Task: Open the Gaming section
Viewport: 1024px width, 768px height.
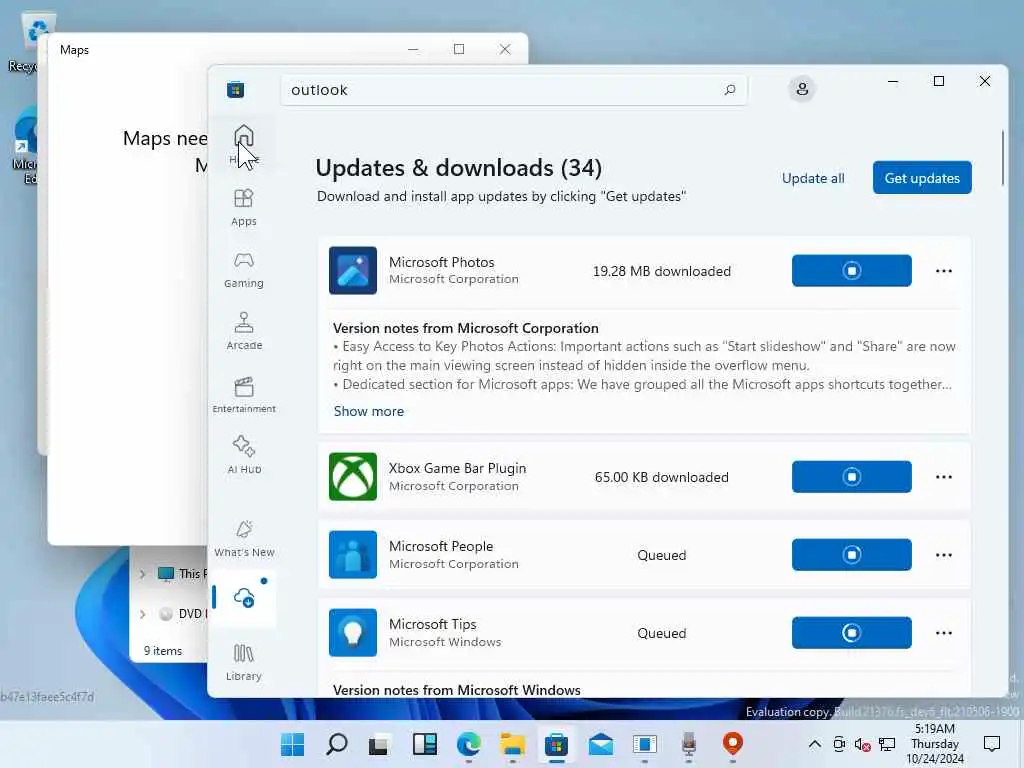Action: (x=244, y=270)
